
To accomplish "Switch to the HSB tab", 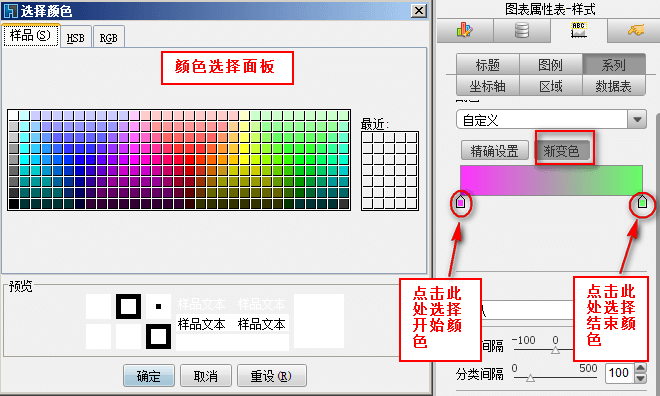I will 76,38.
